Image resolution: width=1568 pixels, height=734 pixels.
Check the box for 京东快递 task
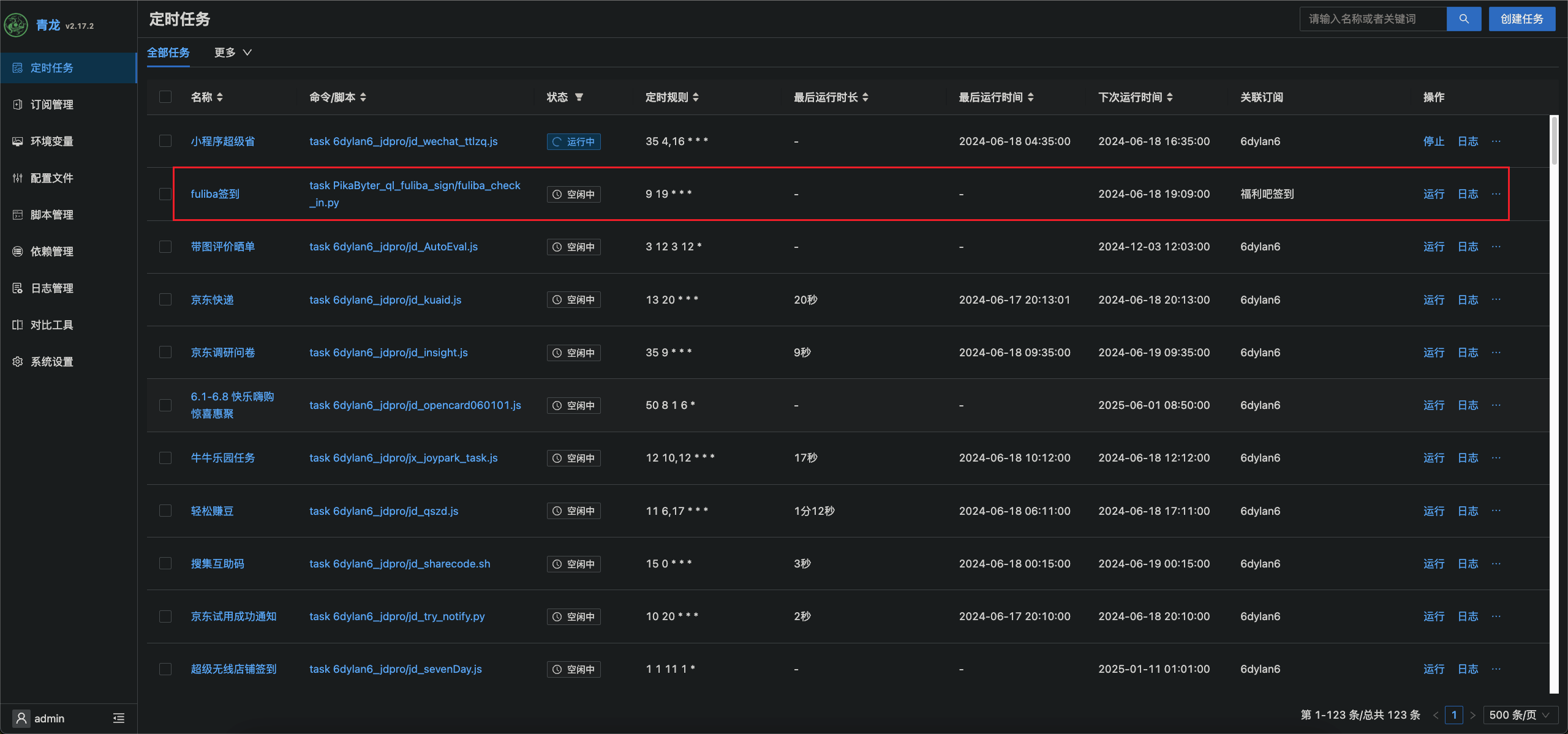click(165, 299)
